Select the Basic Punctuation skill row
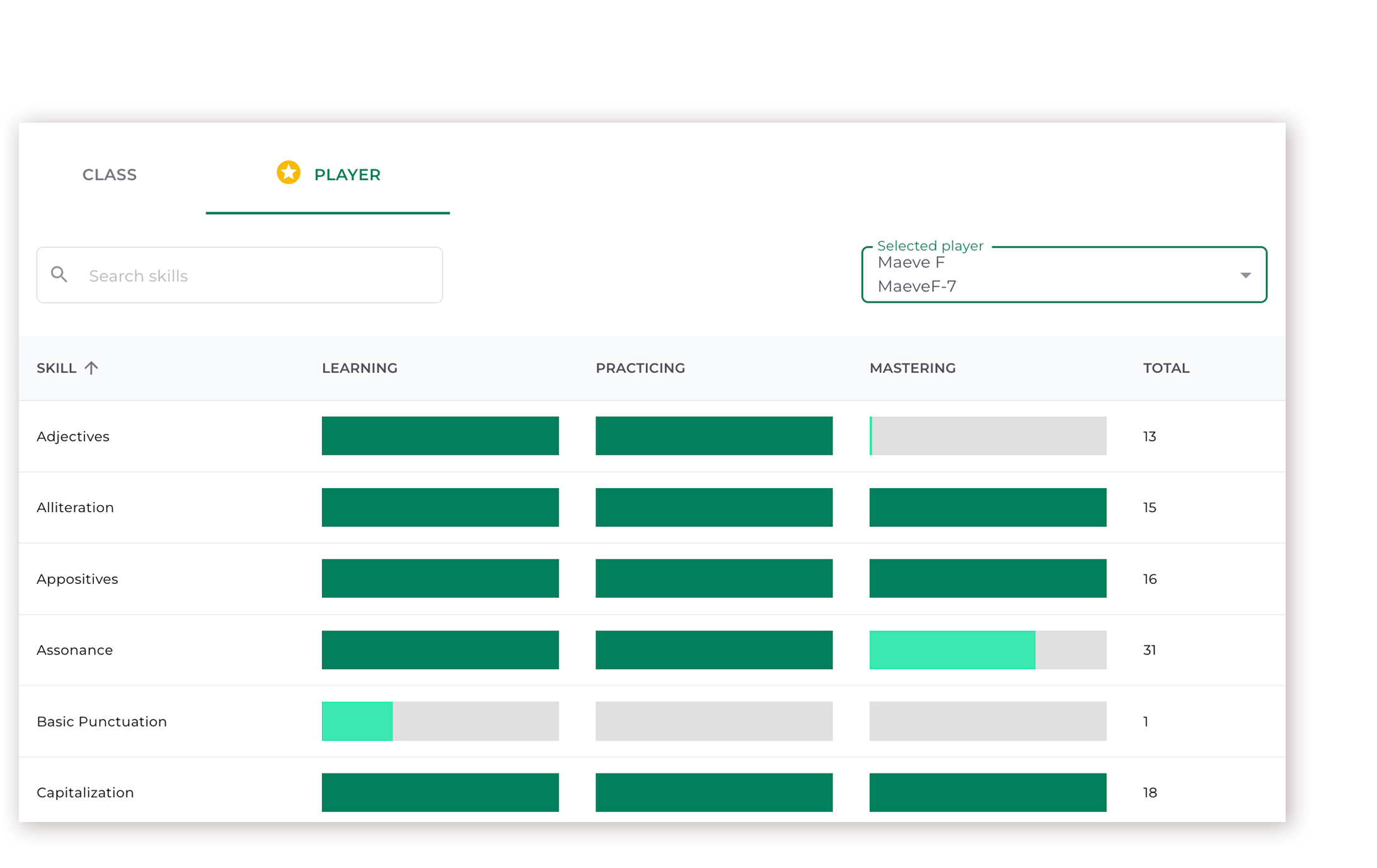 pyautogui.click(x=102, y=721)
